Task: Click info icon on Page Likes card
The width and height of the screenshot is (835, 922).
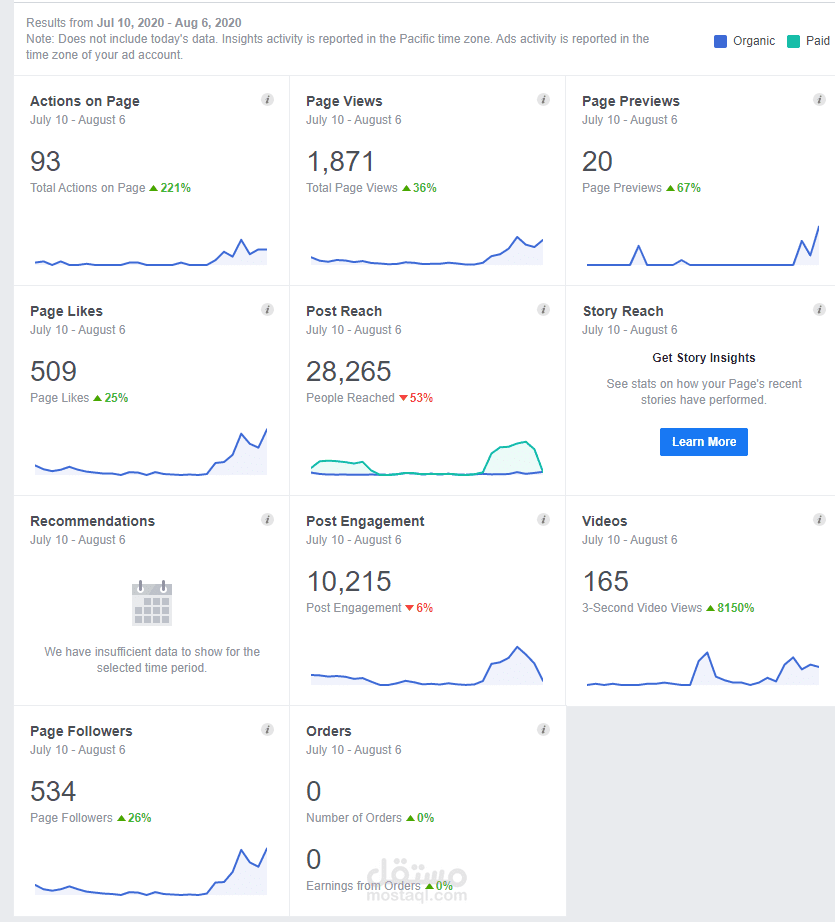Action: (x=268, y=309)
